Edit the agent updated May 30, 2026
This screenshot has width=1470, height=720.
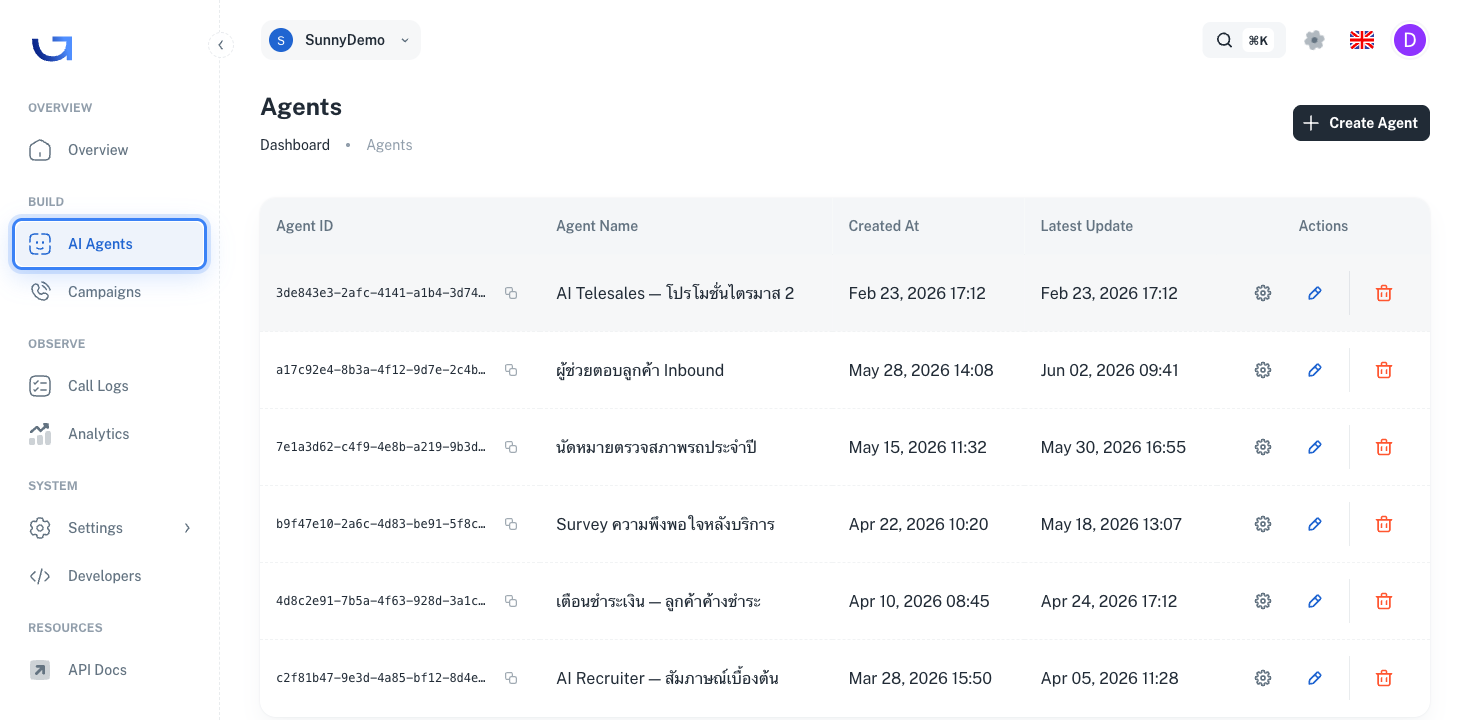click(1315, 447)
